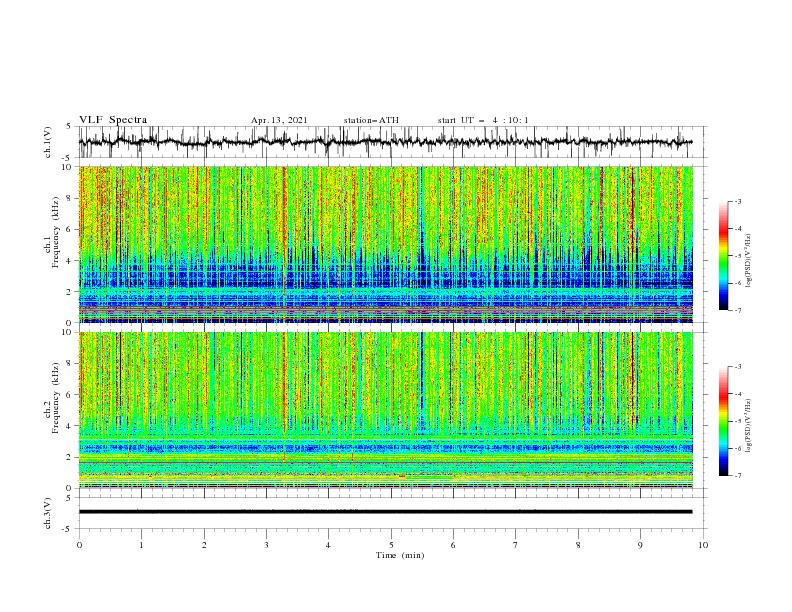Click the ch.1 color bar log(PSD) label
Screen dimensions: 792x612
coord(748,261)
